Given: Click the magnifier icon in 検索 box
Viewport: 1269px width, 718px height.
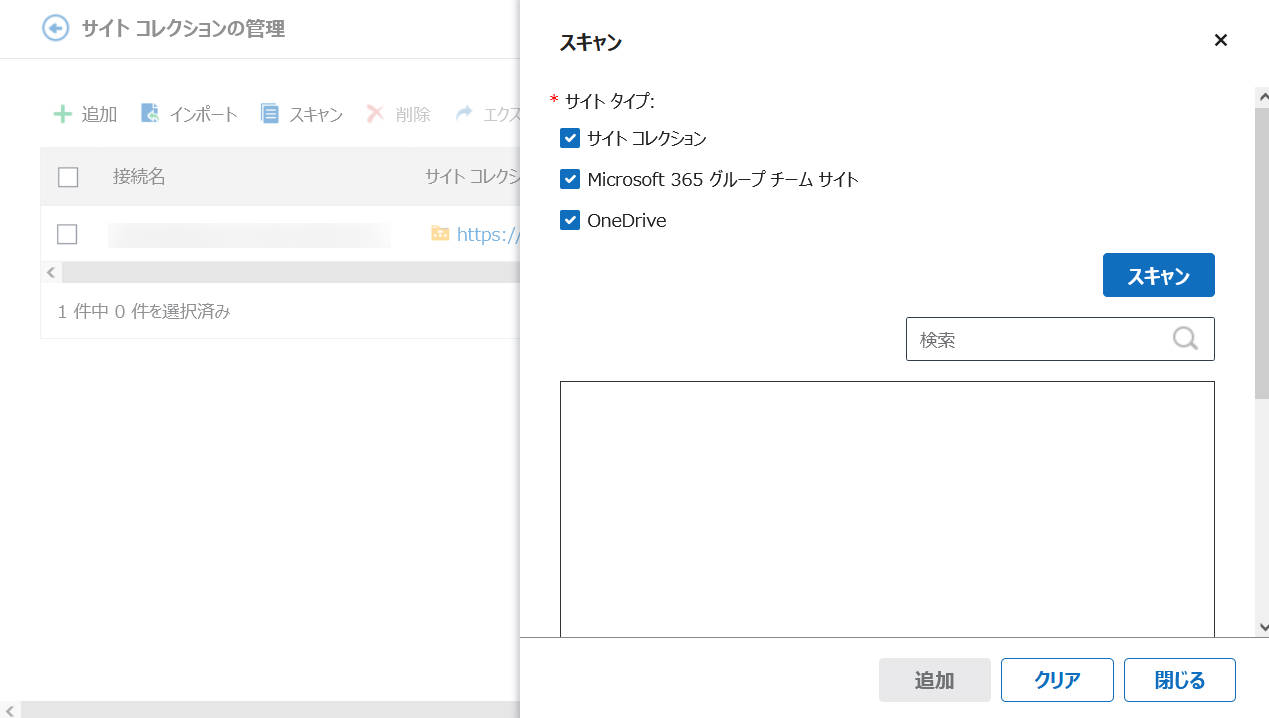Looking at the screenshot, I should 1185,339.
